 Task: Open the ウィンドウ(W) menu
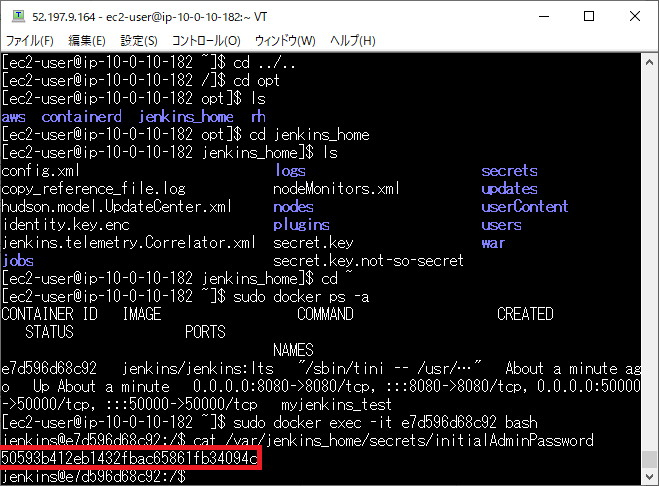[285, 40]
